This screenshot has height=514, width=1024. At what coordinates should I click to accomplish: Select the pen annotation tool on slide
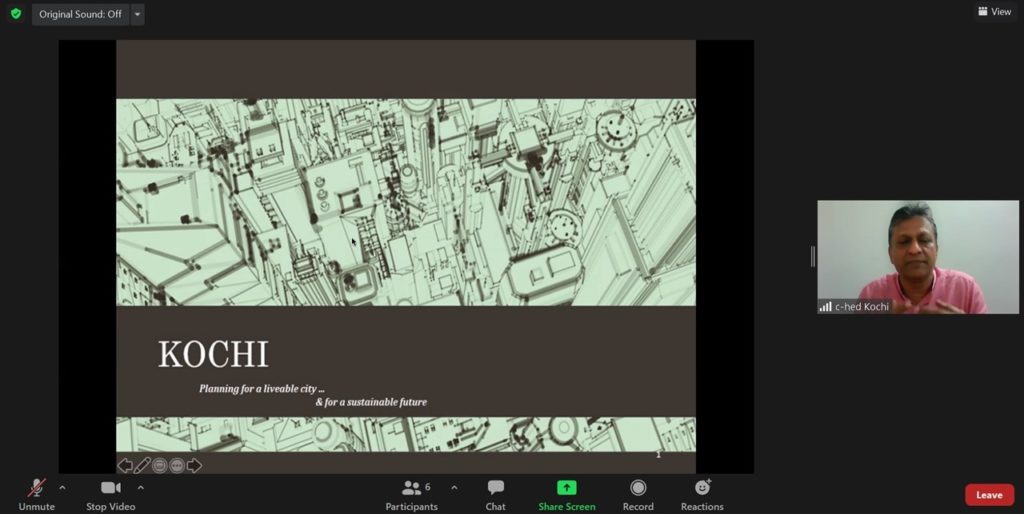pos(142,465)
